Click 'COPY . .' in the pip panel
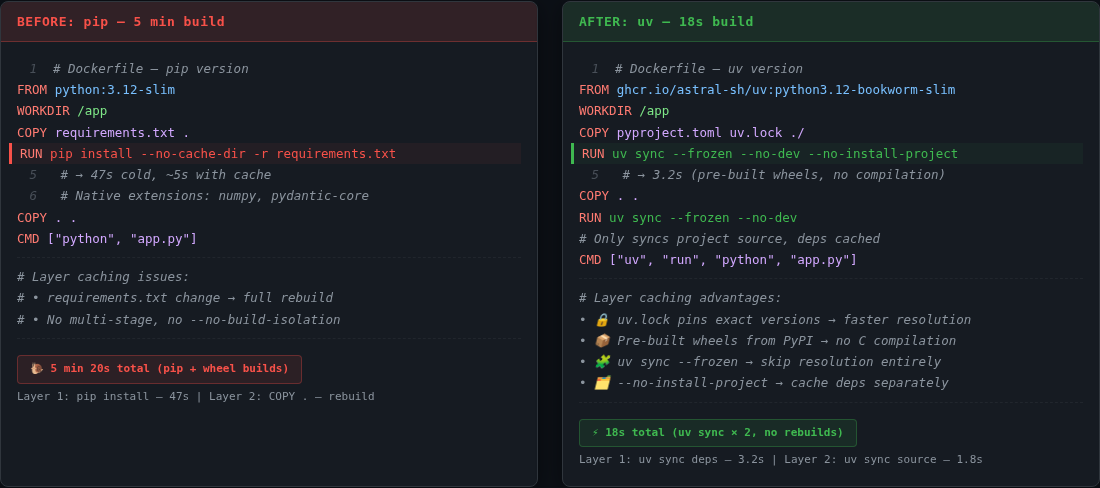 click(46, 217)
